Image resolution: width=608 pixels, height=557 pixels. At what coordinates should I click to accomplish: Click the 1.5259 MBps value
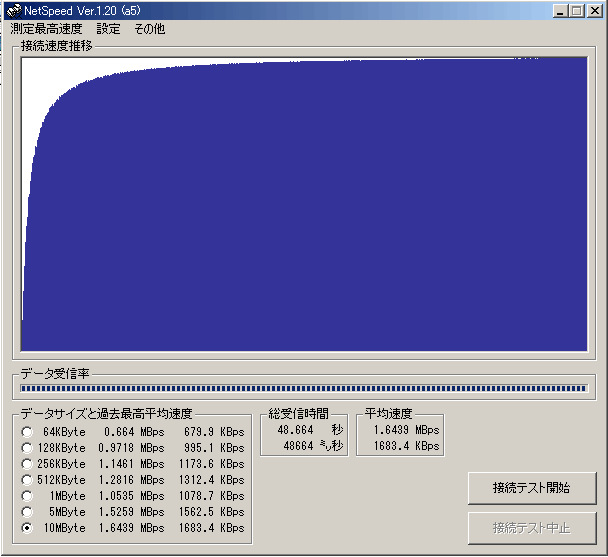131,512
